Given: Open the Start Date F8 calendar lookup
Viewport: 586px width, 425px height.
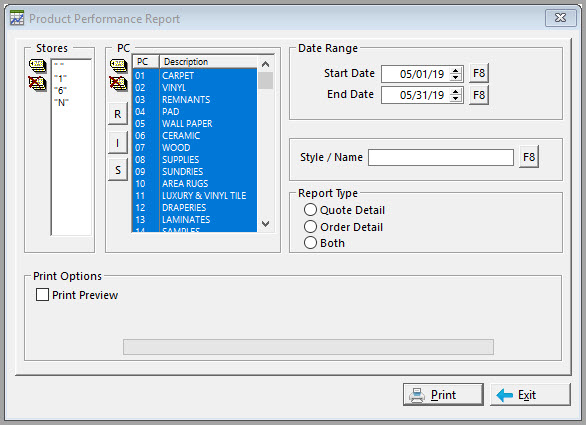Looking at the screenshot, I should click(x=479, y=73).
